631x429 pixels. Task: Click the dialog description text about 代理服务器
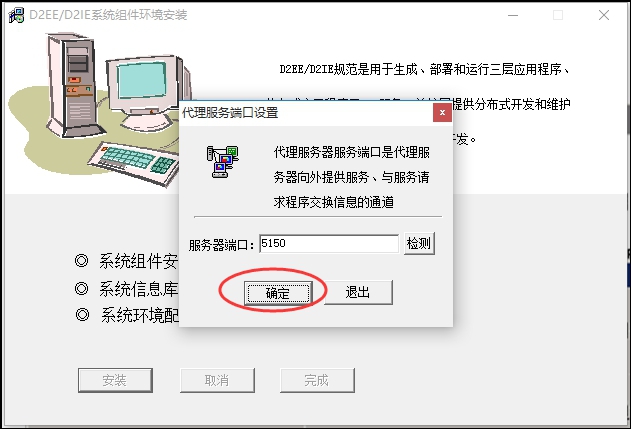[351, 177]
